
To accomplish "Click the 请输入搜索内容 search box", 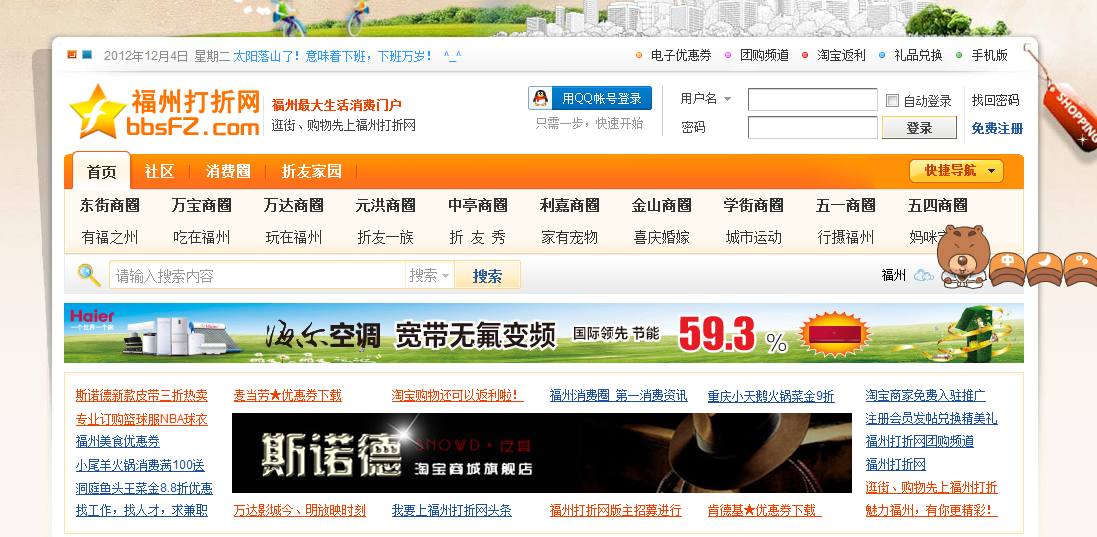I will (257, 275).
